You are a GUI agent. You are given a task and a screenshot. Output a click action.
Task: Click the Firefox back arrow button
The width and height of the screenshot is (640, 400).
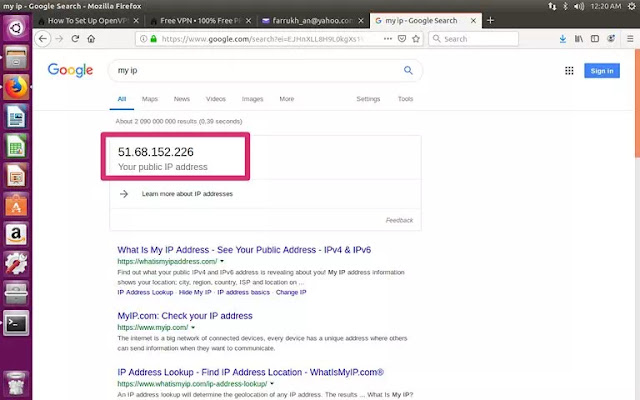click(x=43, y=39)
